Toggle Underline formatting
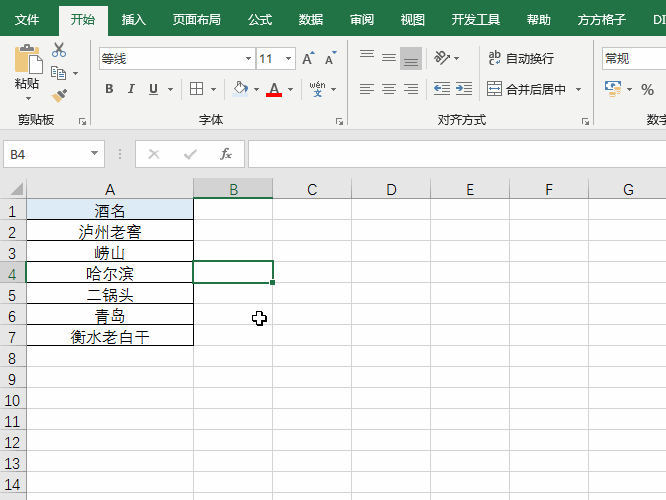 click(x=153, y=89)
